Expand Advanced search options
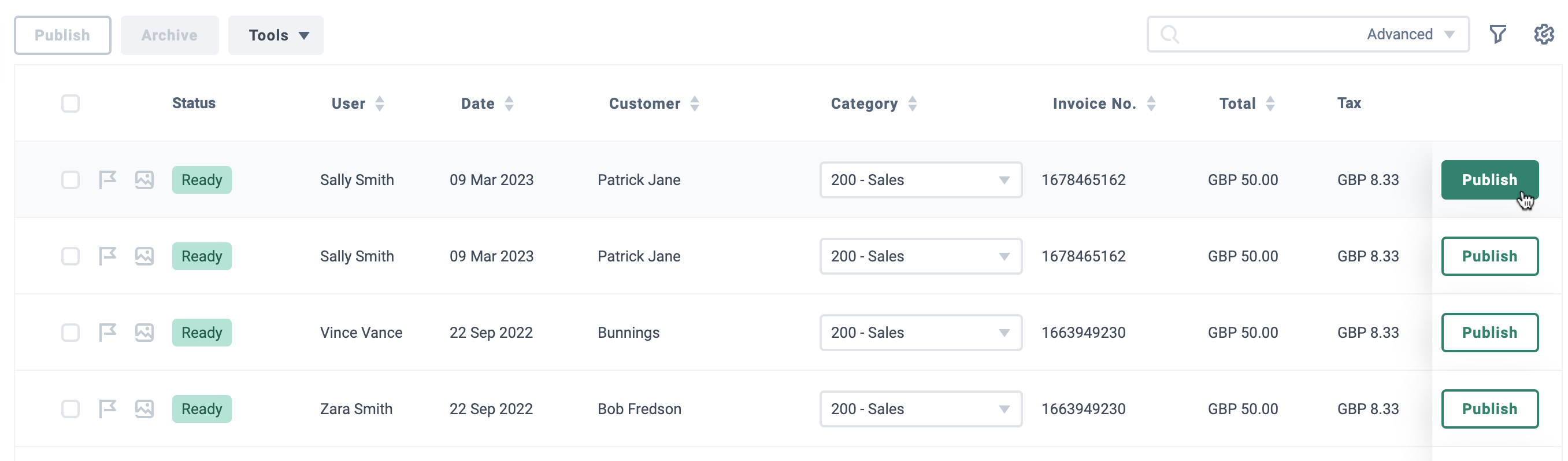1568x461 pixels. point(1411,34)
